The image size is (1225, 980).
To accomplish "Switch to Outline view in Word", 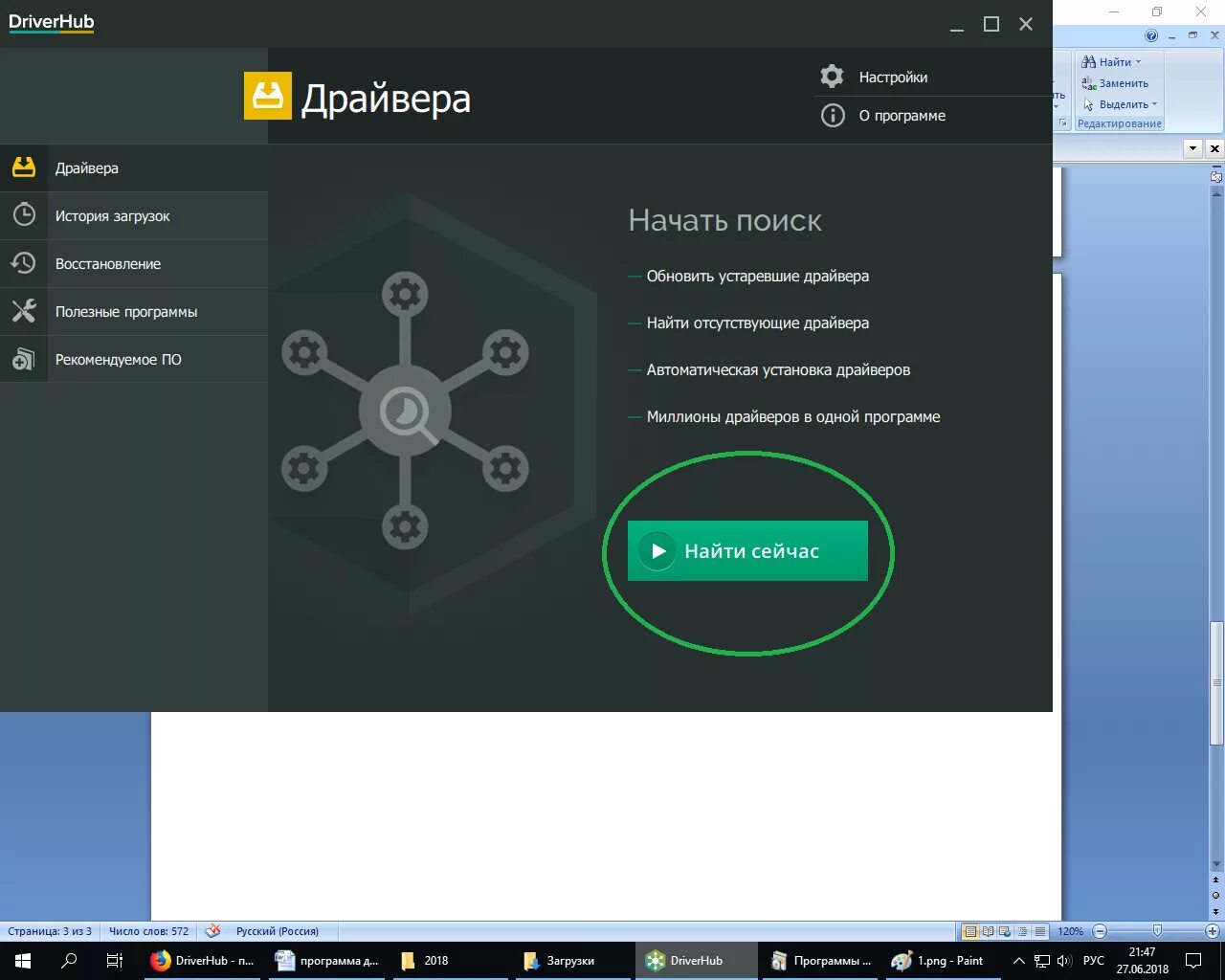I will coord(1022,931).
